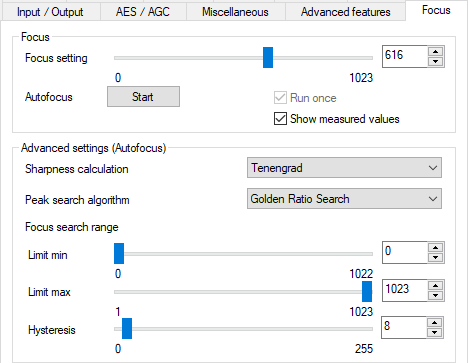Expand the Peak search algorithm combo box
This screenshot has height=363, width=468.
click(x=344, y=199)
